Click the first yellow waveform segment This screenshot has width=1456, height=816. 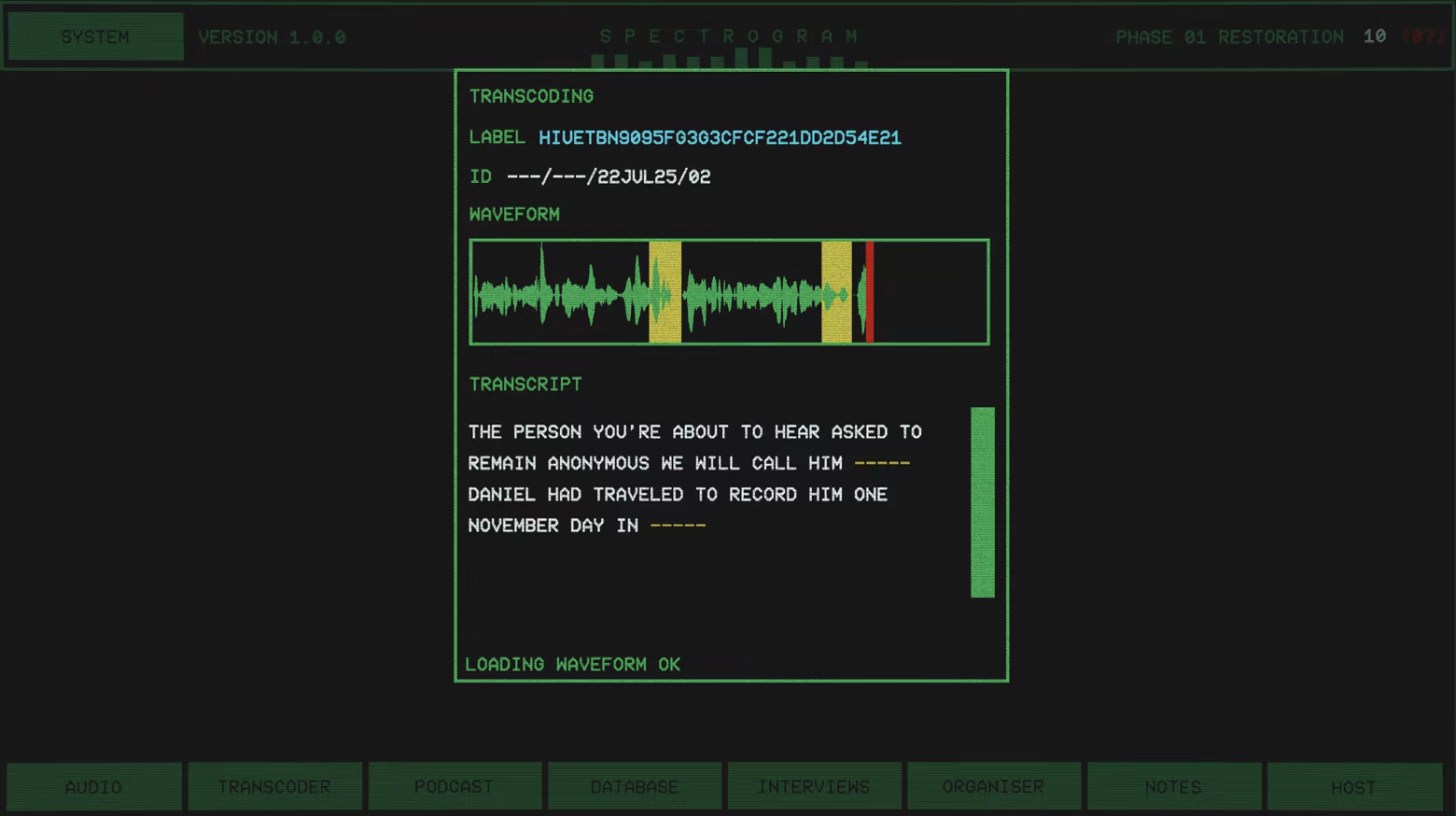click(665, 292)
